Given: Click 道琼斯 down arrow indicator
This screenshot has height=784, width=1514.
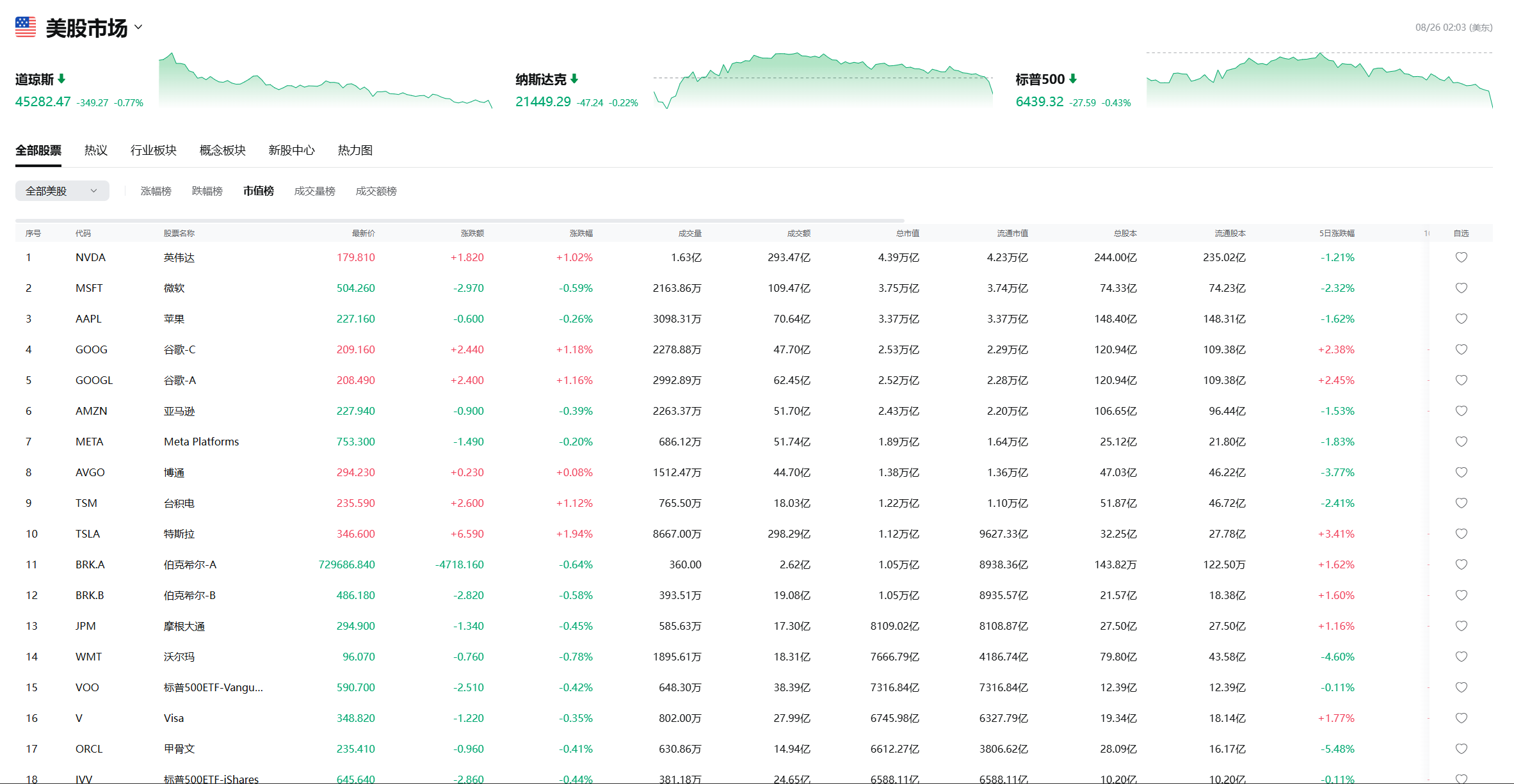Looking at the screenshot, I should [x=61, y=79].
